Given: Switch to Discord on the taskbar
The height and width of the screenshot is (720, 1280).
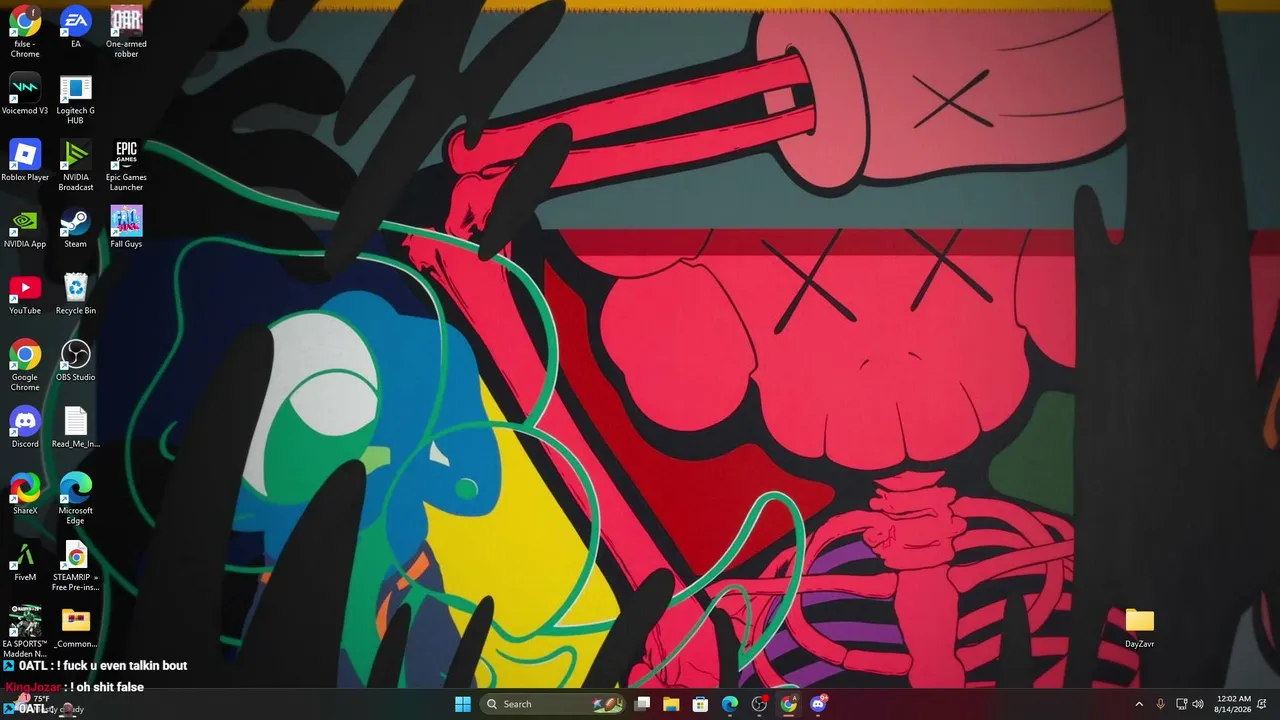Looking at the screenshot, I should (818, 704).
